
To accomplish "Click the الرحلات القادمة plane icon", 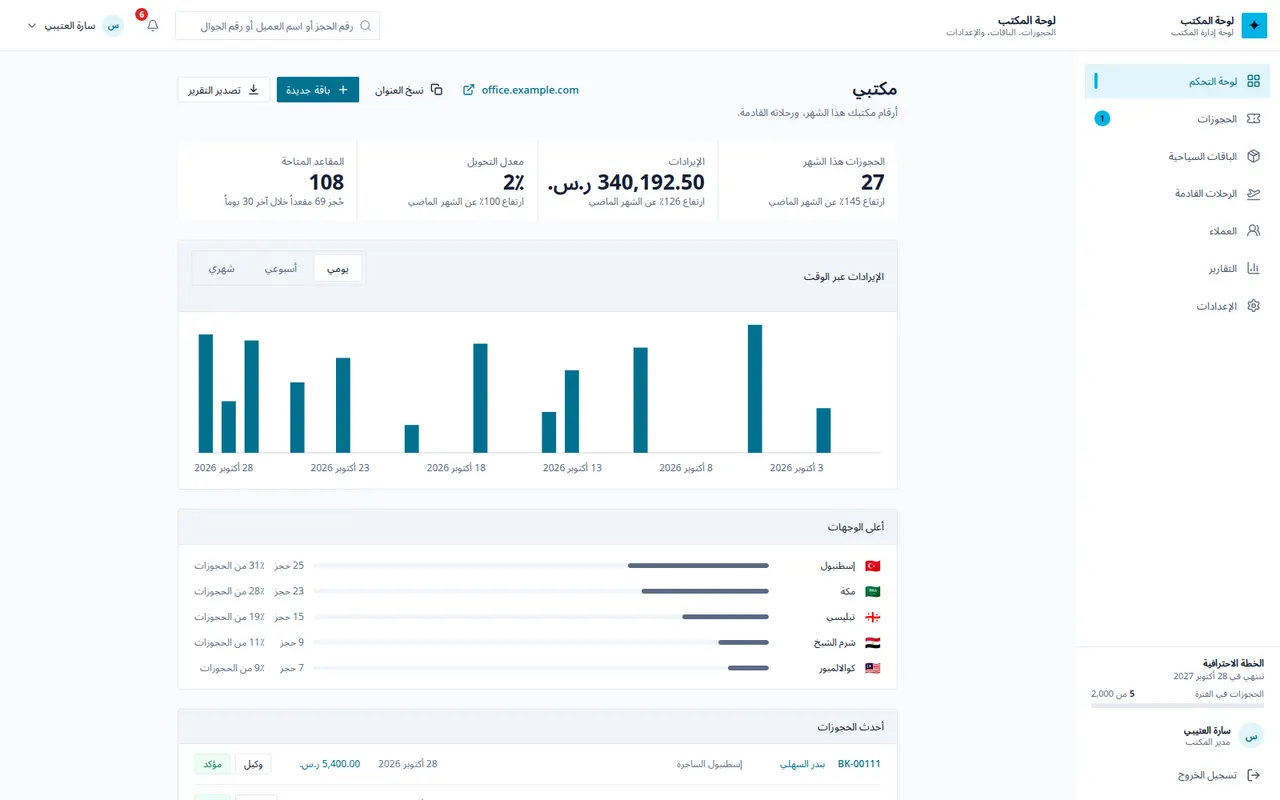I will click(1253, 194).
